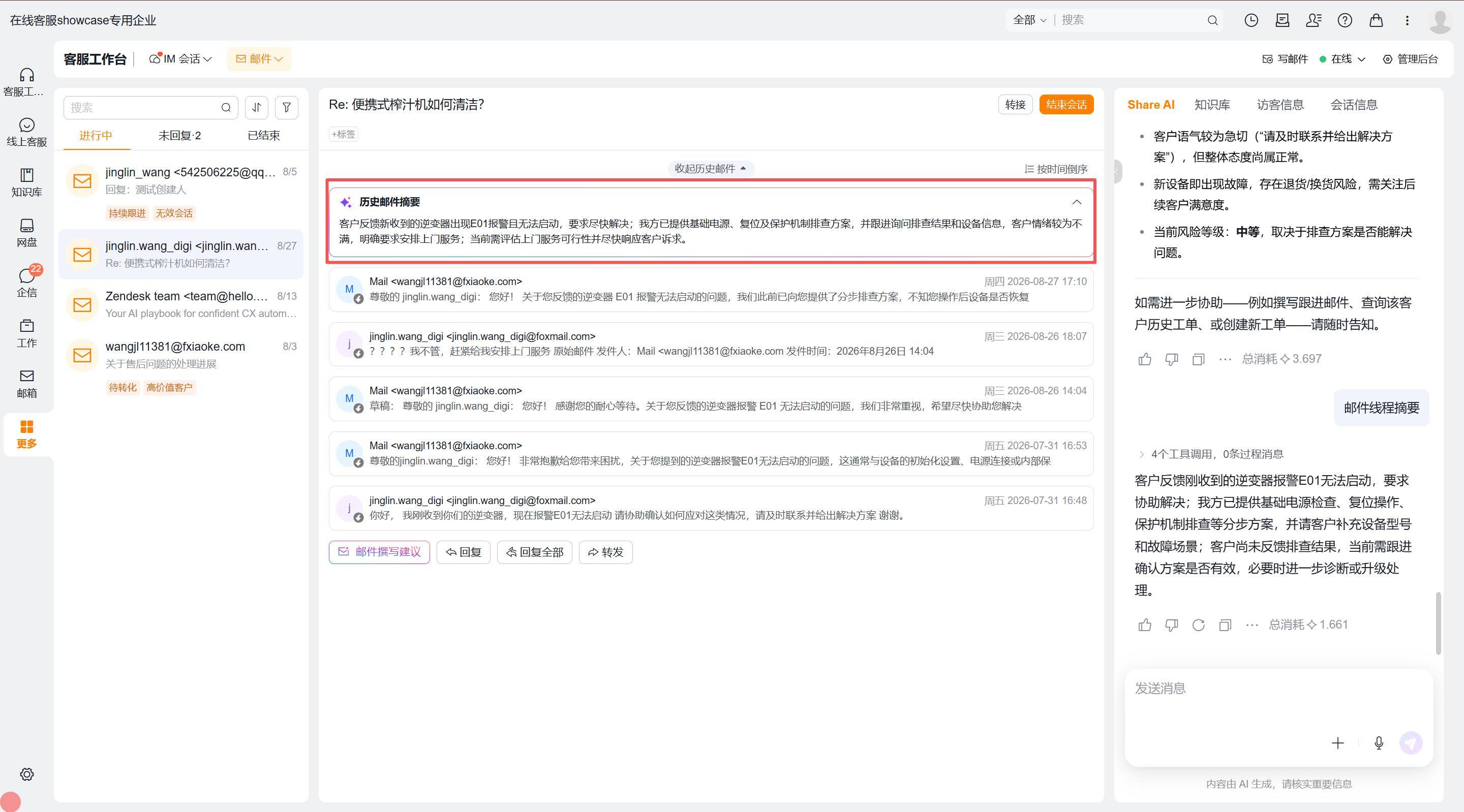This screenshot has height=812, width=1464.
Task: Click the sort icon beside mail search
Action: 256,107
